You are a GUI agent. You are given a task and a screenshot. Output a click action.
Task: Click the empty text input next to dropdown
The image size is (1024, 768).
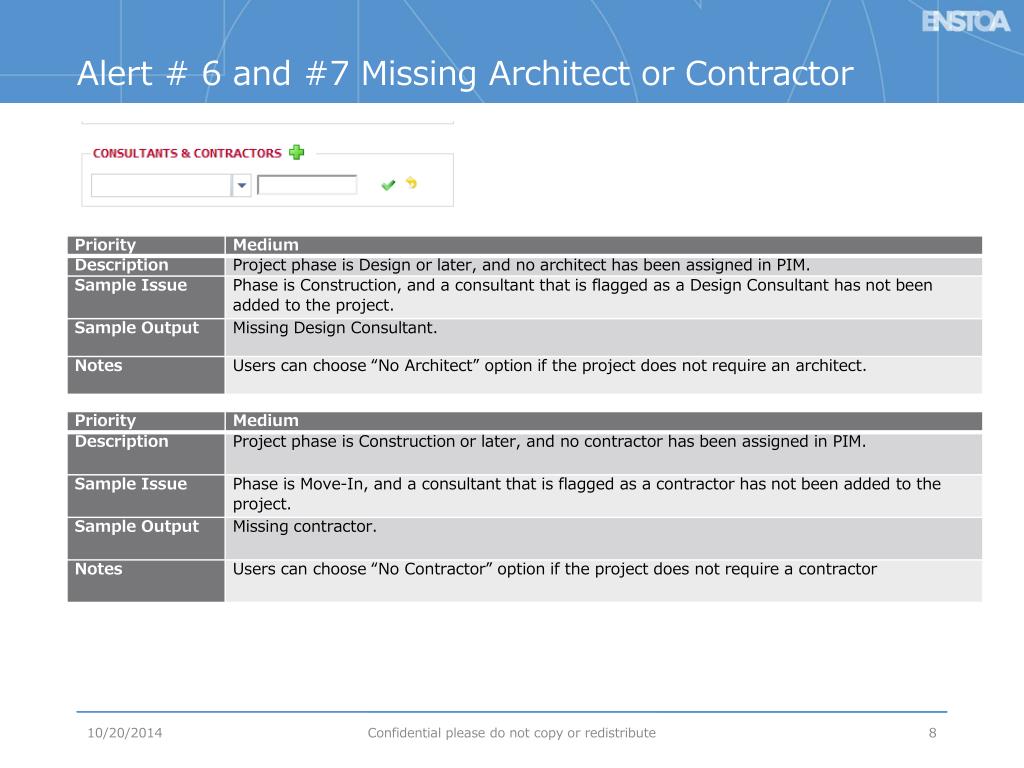point(307,185)
